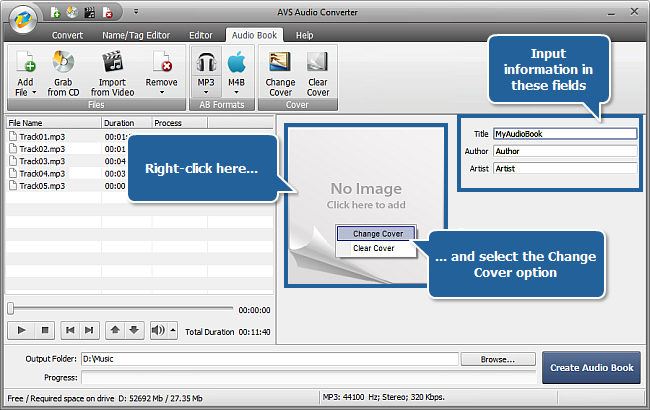
Task: Open the Name/Tag Editor tab
Action: point(136,35)
